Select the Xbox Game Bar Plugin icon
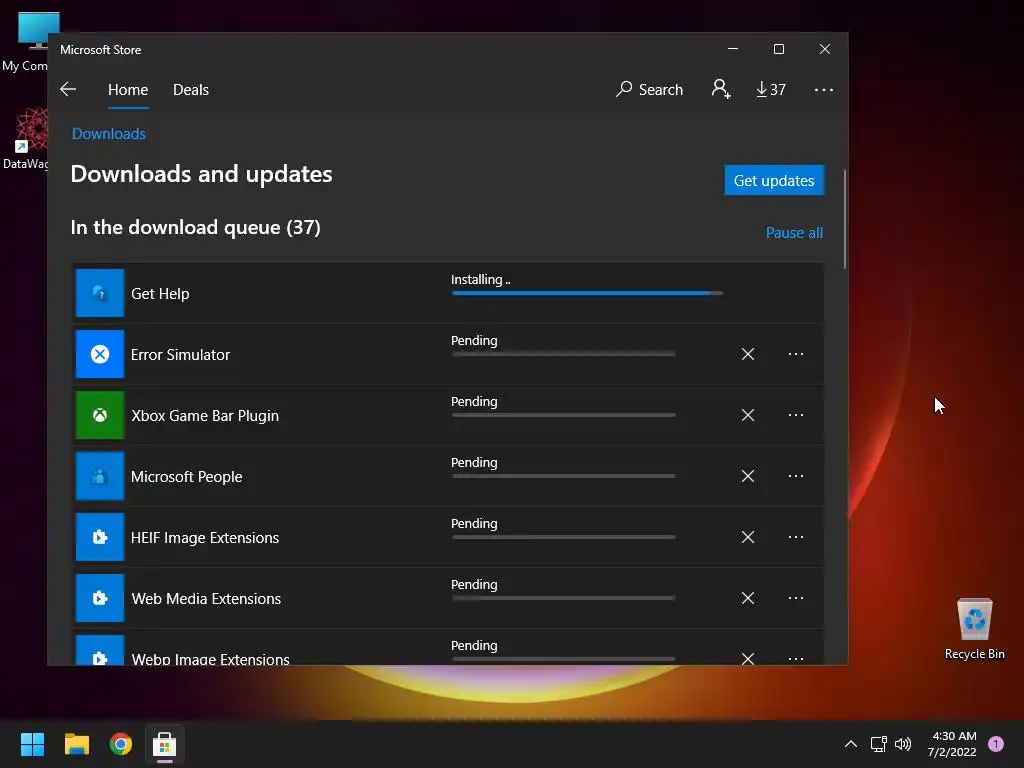Screen dimensions: 1024x768 [x=100, y=415]
